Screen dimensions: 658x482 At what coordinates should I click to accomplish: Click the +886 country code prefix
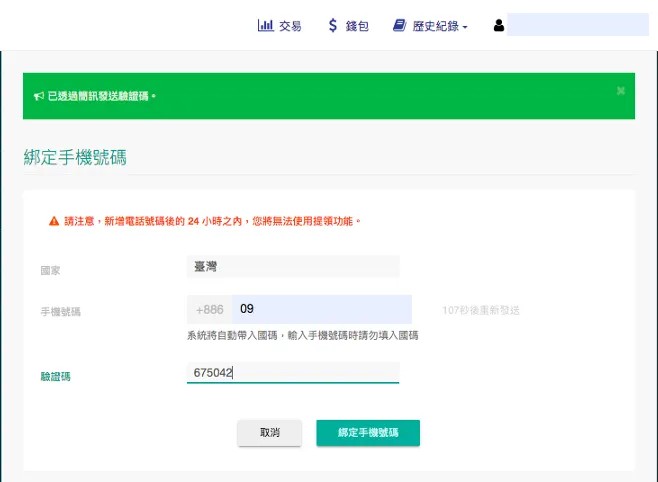point(209,310)
